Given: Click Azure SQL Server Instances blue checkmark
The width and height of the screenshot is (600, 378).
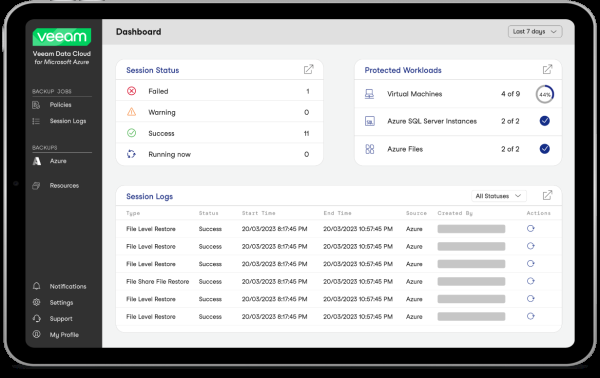Looking at the screenshot, I should coord(545,121).
